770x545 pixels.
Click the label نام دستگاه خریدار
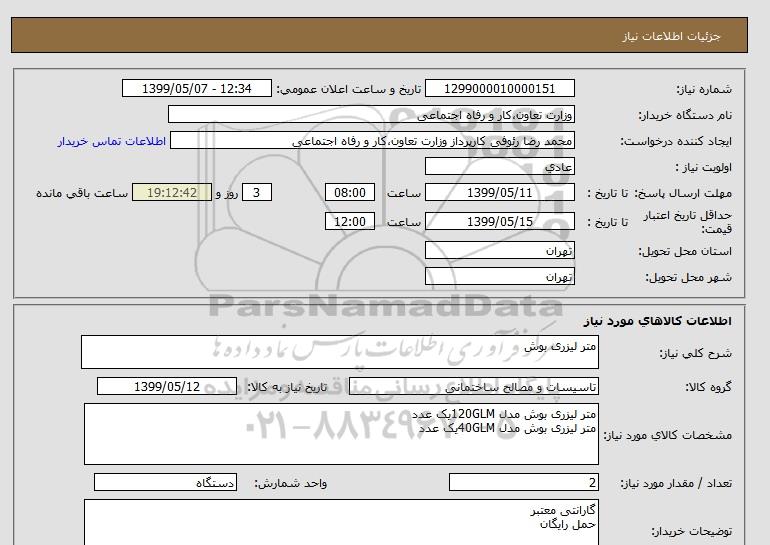click(685, 115)
